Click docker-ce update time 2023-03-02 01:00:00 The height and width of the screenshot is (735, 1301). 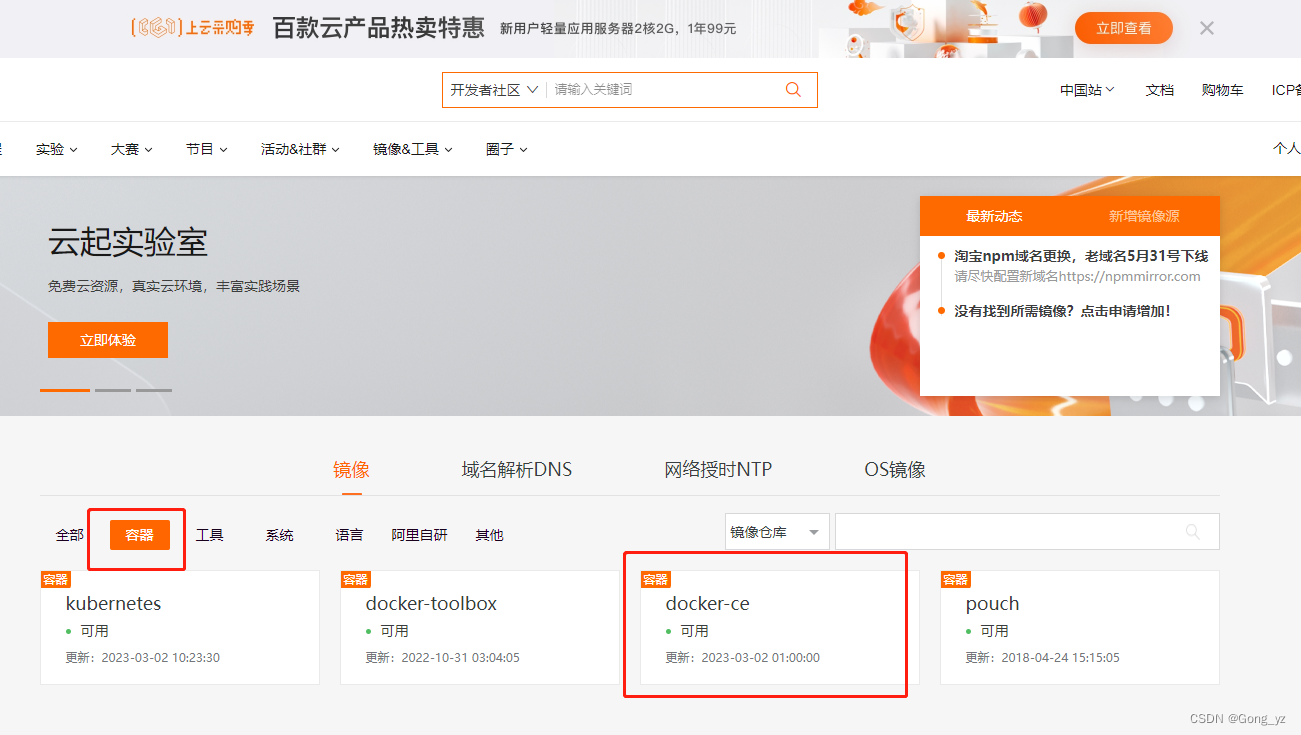click(x=760, y=658)
